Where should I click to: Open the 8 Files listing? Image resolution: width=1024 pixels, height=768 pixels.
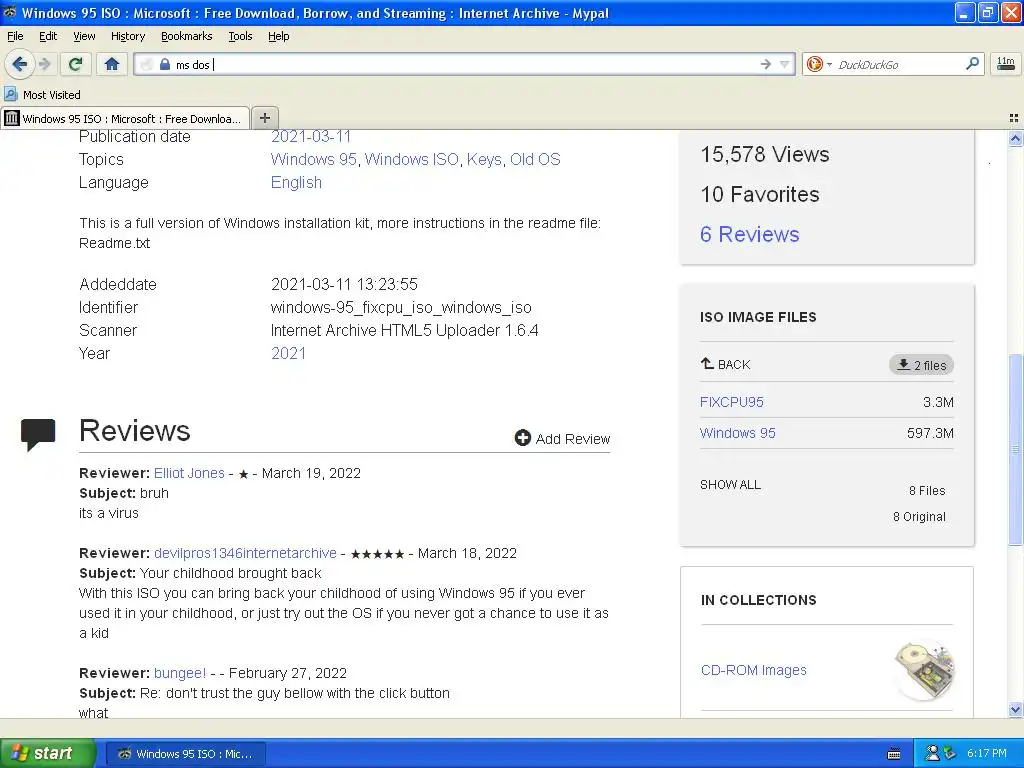[927, 490]
